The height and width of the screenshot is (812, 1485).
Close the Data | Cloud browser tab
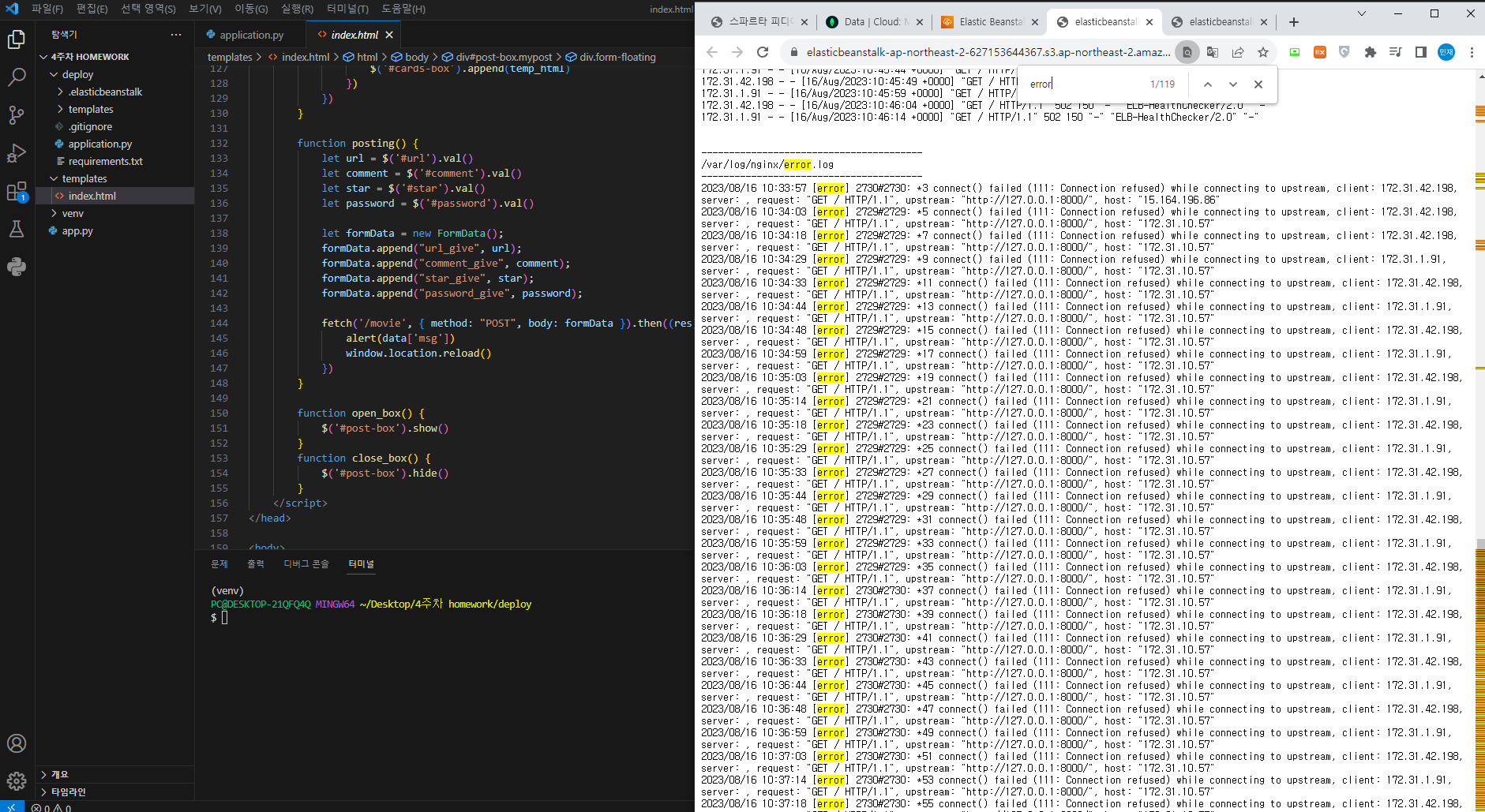click(x=920, y=22)
